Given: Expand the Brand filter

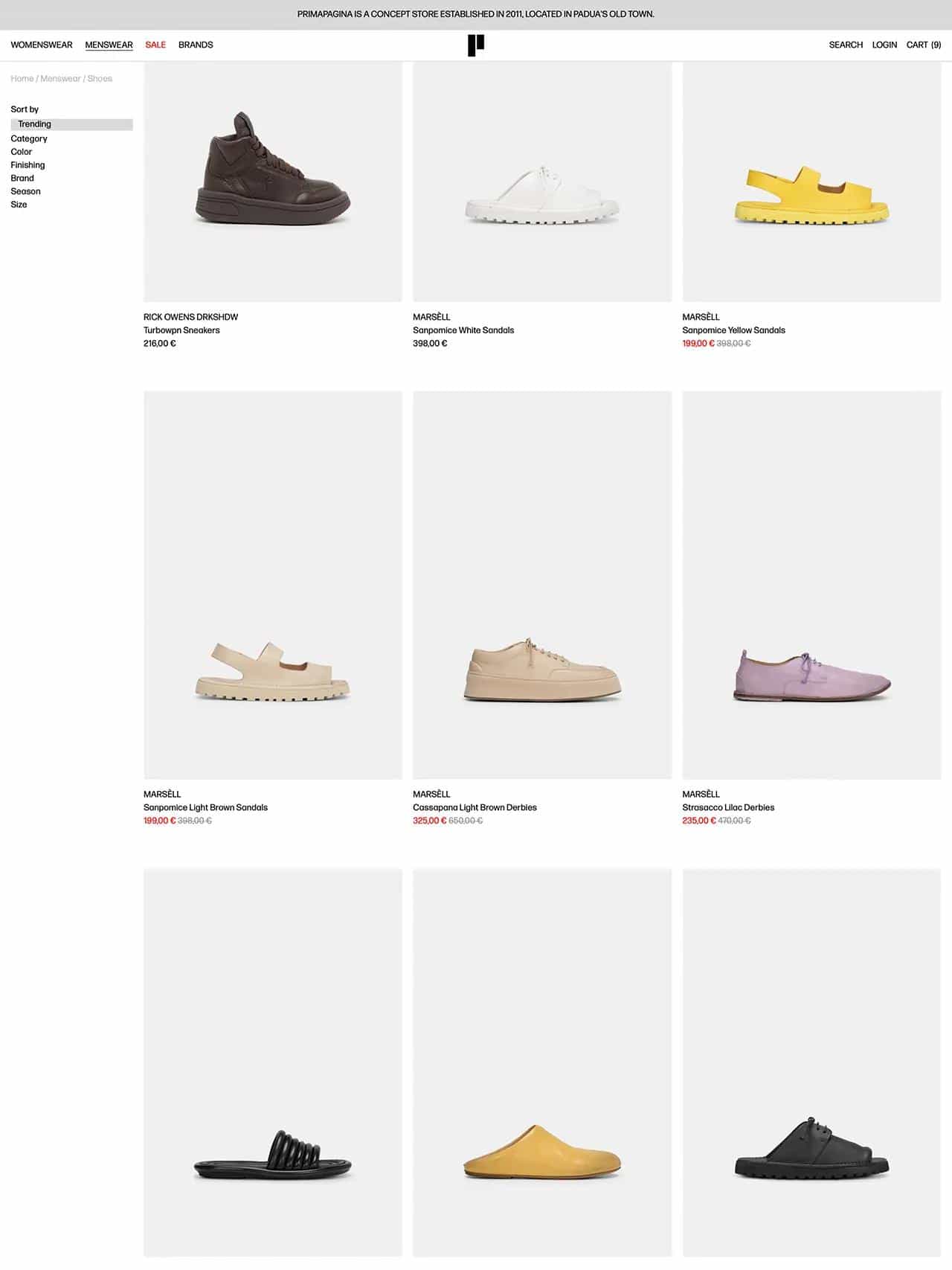Looking at the screenshot, I should 22,178.
